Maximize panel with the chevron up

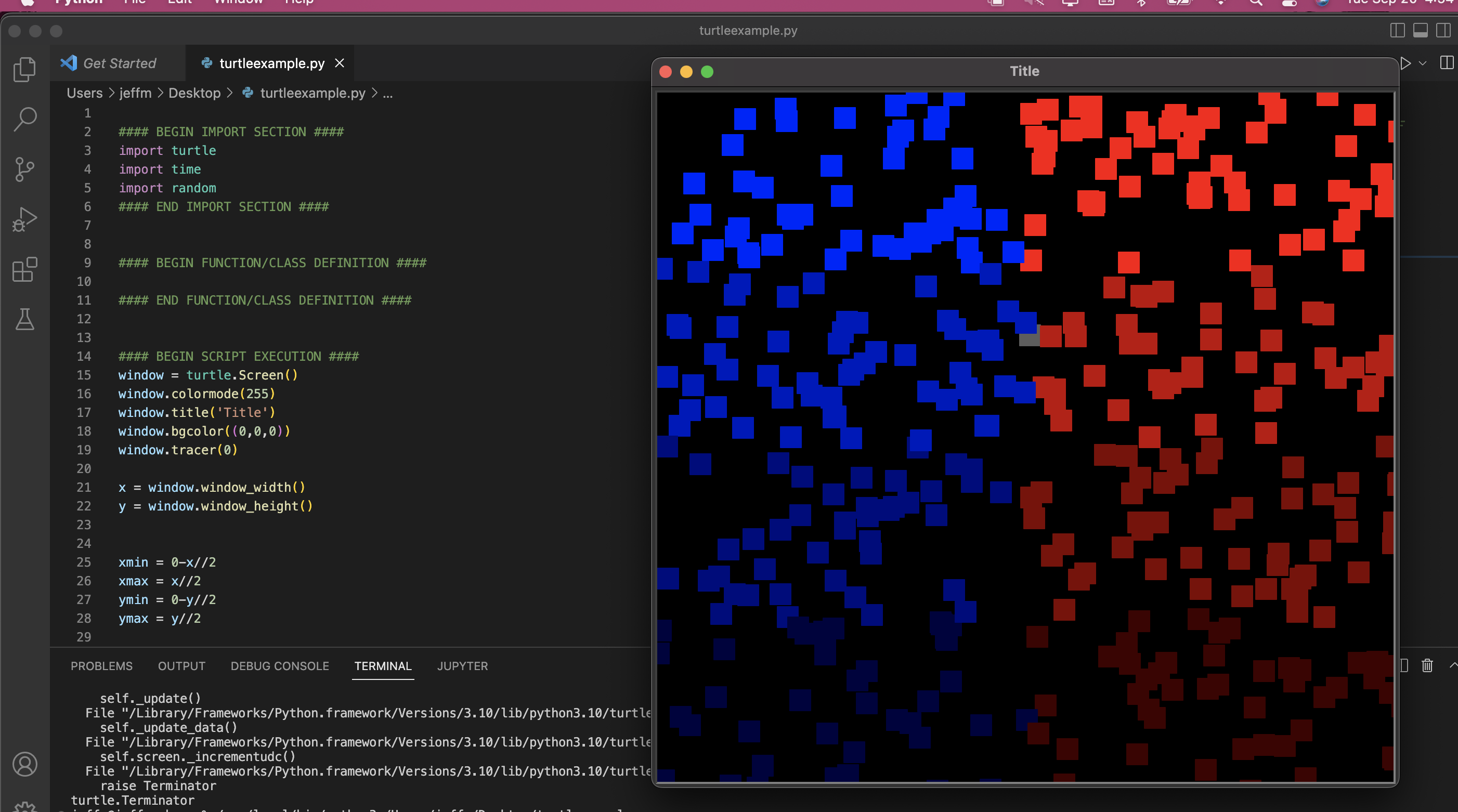click(1453, 665)
